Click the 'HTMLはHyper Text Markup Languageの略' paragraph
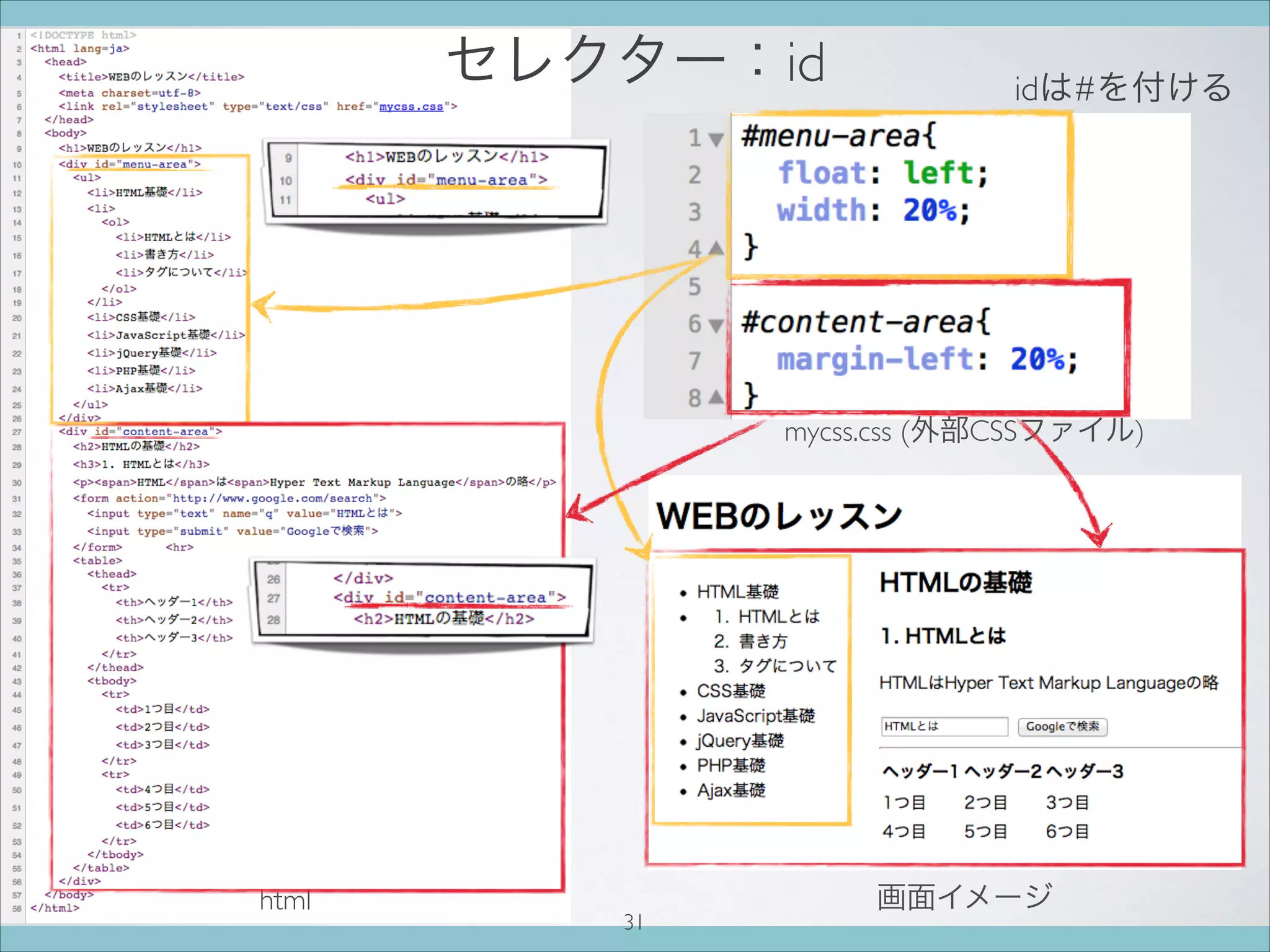Viewport: 1270px width, 952px height. coord(1049,682)
